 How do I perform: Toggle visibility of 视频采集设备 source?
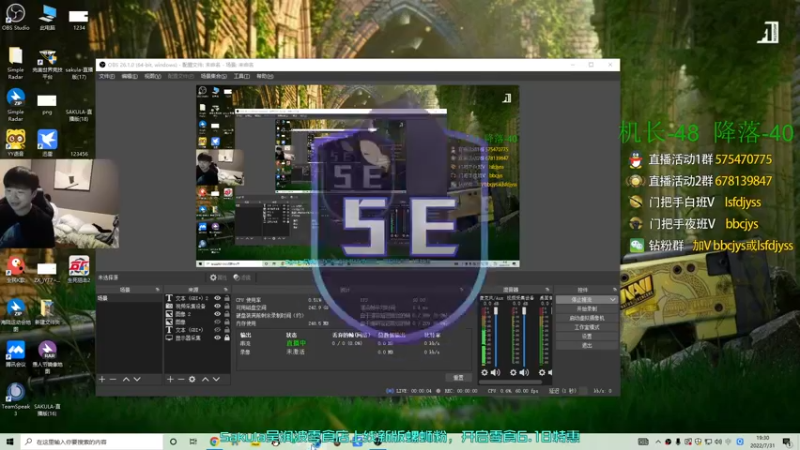(217, 306)
